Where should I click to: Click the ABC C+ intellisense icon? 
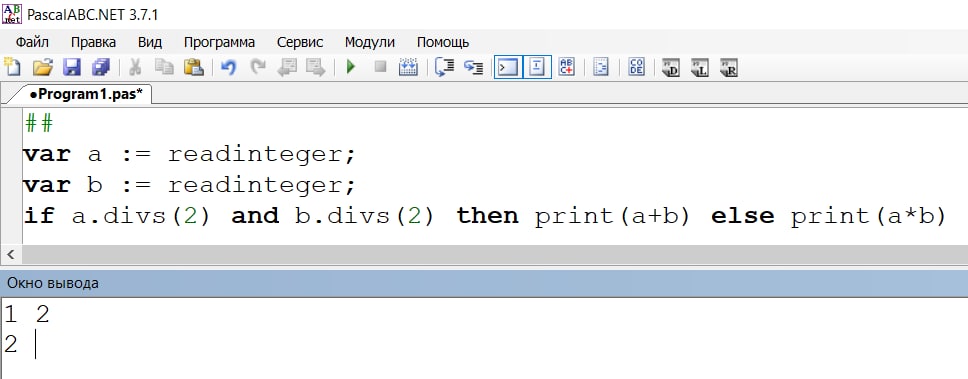click(566, 67)
